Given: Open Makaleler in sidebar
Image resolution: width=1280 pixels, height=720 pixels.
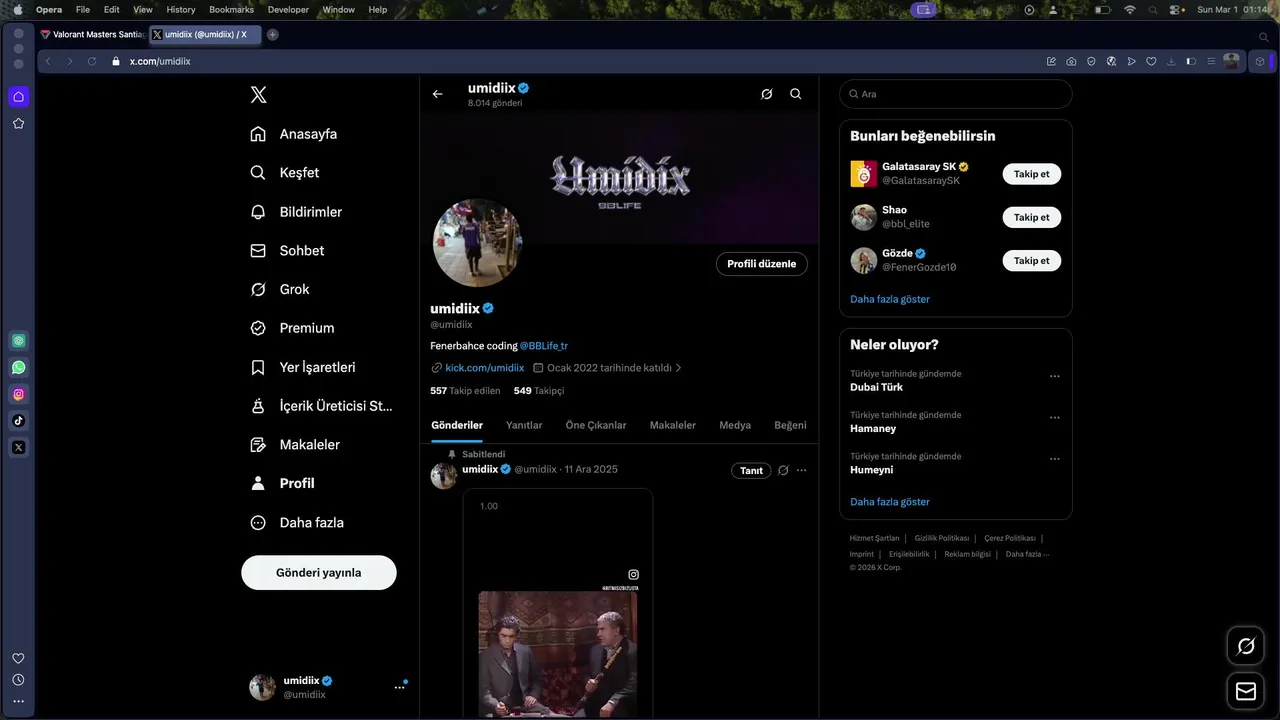Looking at the screenshot, I should [295, 445].
